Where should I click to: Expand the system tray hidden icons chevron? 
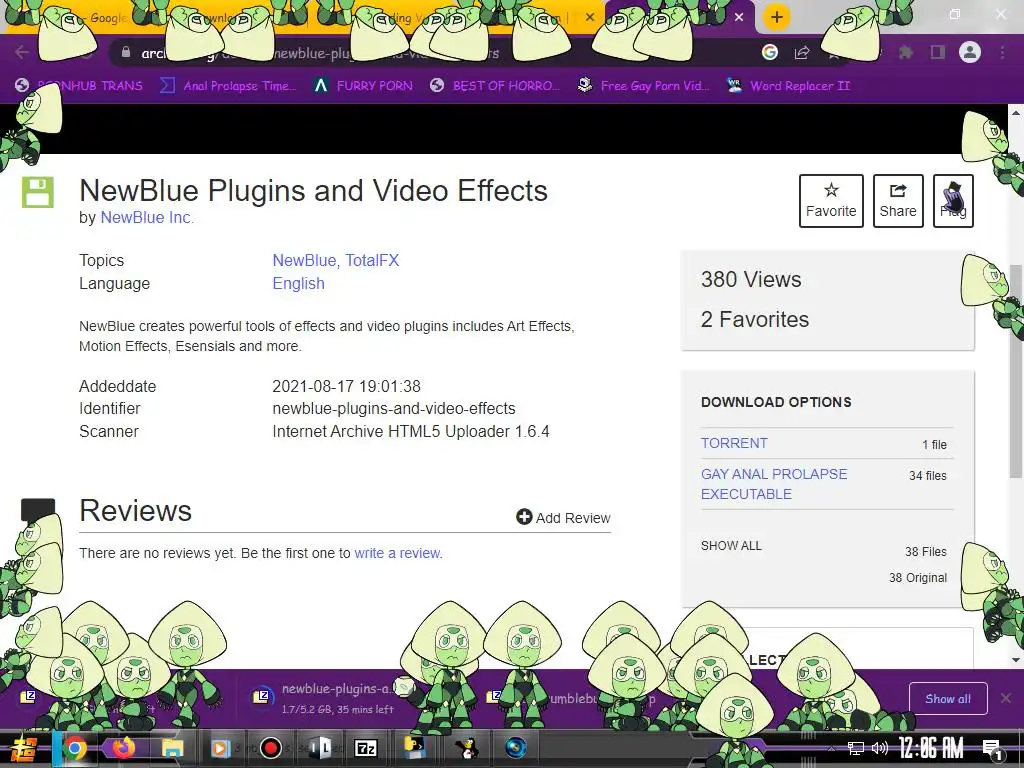pos(831,748)
